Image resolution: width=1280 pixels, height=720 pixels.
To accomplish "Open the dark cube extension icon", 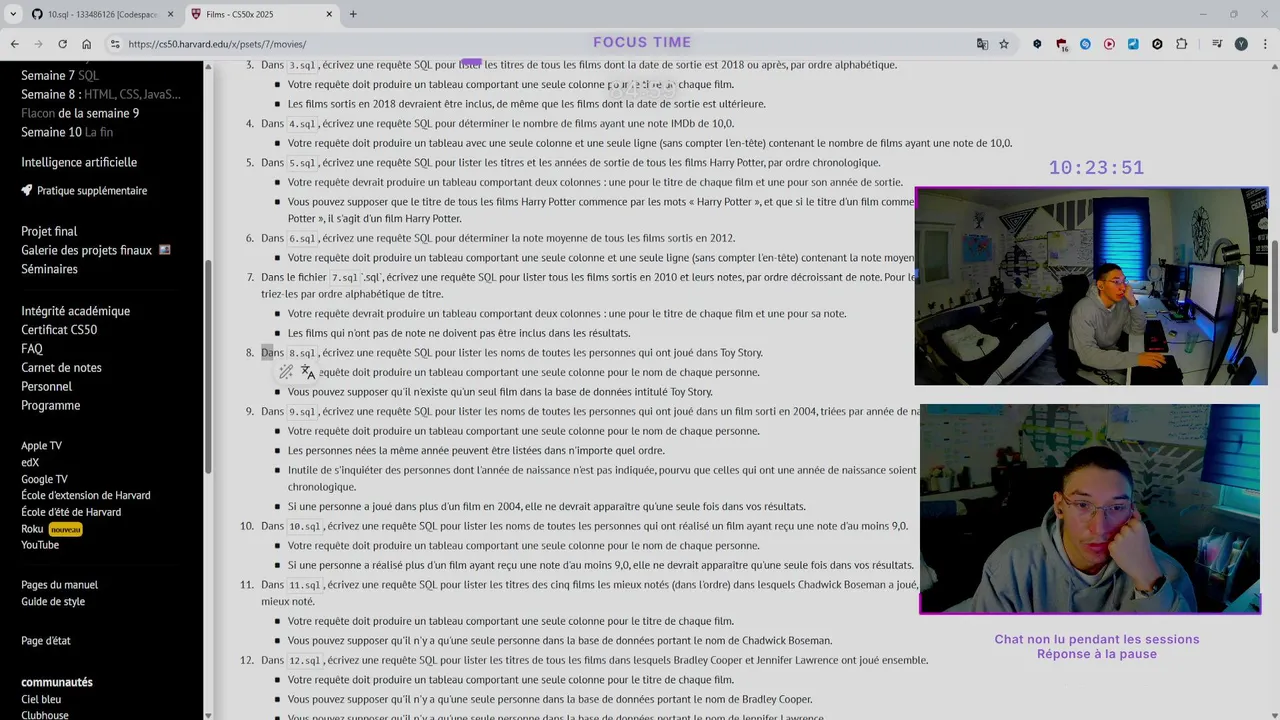I will (1037, 44).
